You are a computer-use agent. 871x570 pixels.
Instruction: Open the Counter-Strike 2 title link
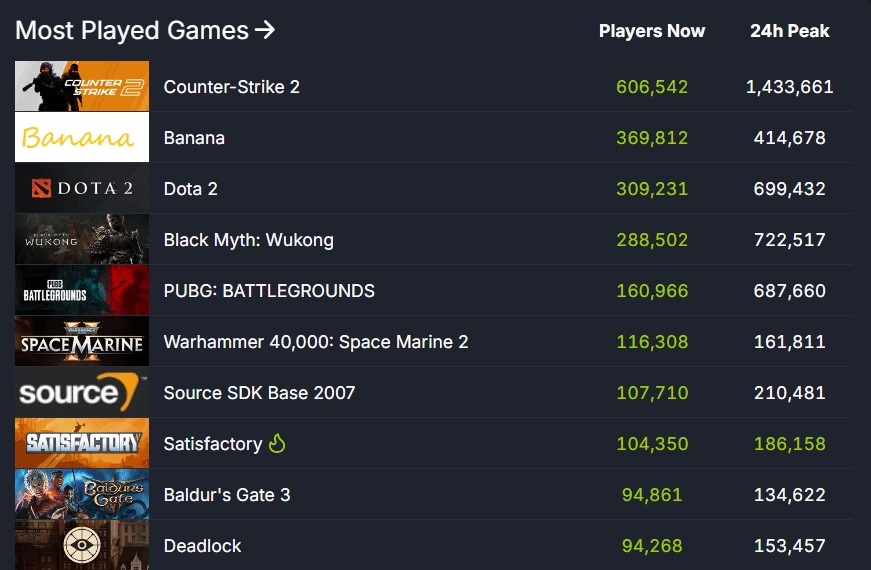tap(231, 87)
